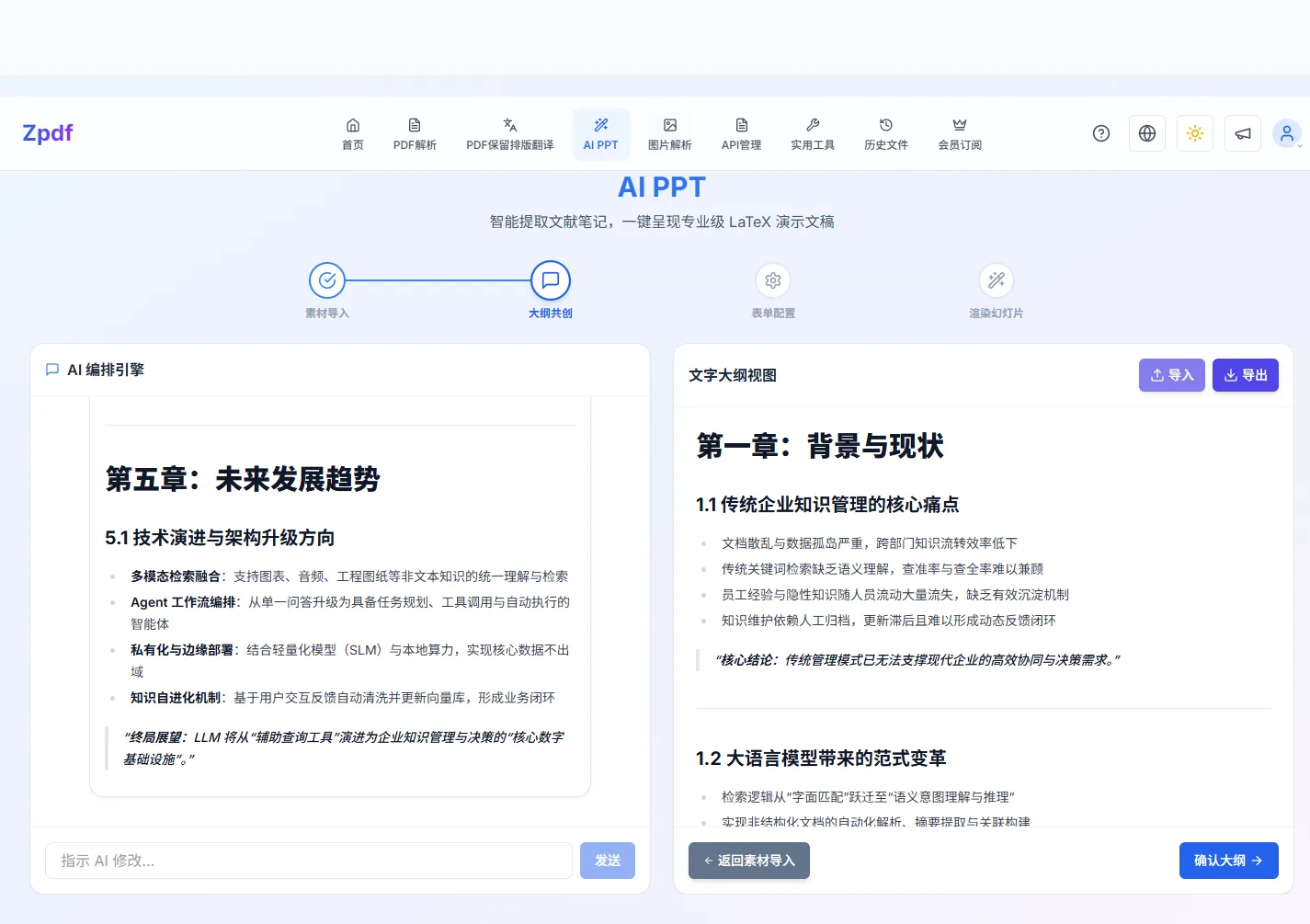This screenshot has width=1310, height=924.
Task: Click the Zpdf logo
Action: [48, 133]
